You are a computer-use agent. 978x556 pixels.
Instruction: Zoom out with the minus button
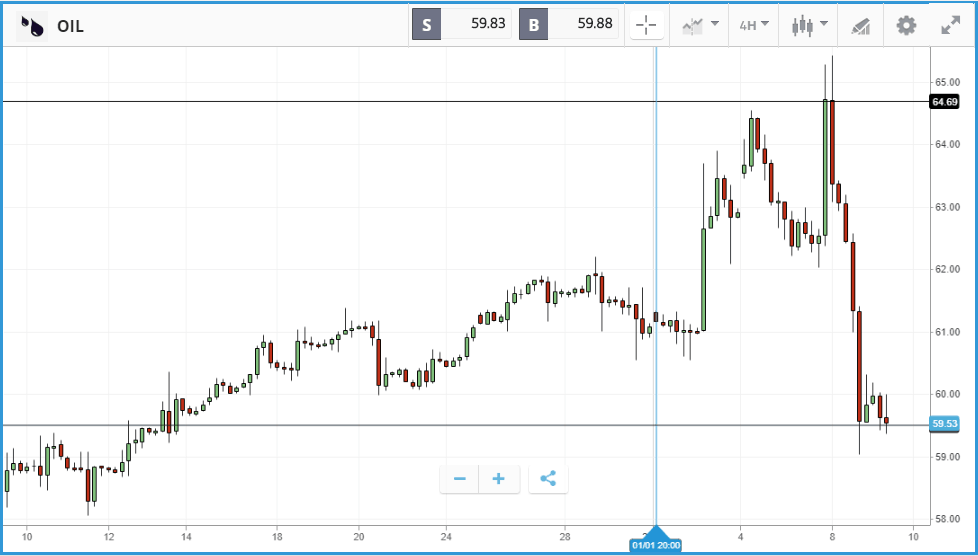(x=460, y=479)
